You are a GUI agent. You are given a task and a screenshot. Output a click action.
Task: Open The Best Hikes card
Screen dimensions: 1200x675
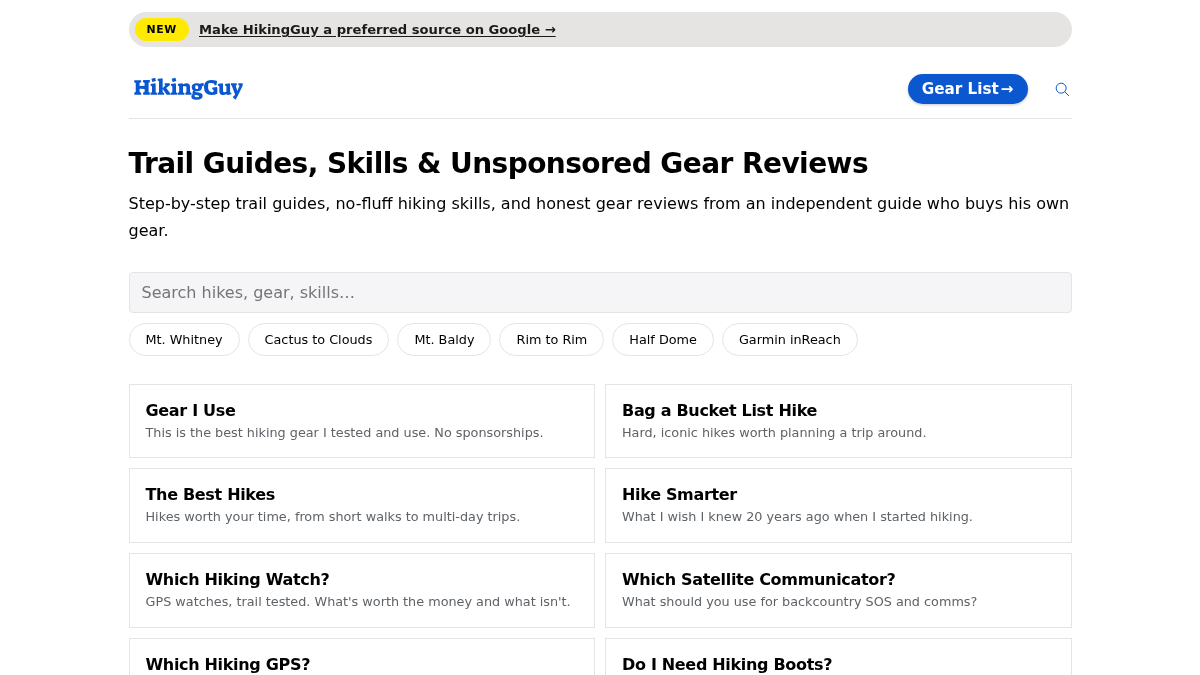click(x=362, y=505)
